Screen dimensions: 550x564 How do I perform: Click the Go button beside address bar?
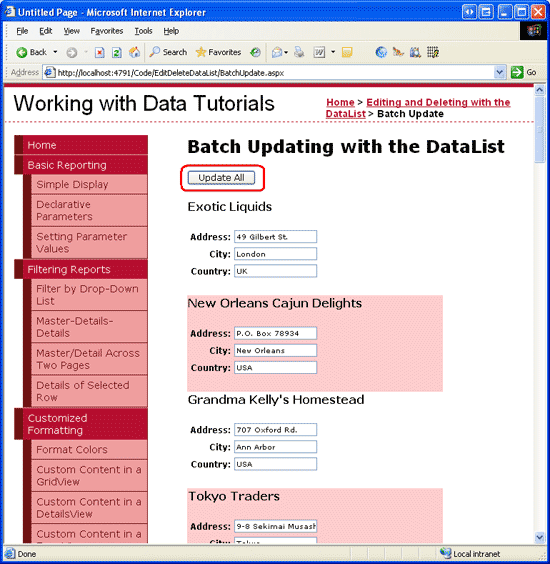(x=524, y=73)
